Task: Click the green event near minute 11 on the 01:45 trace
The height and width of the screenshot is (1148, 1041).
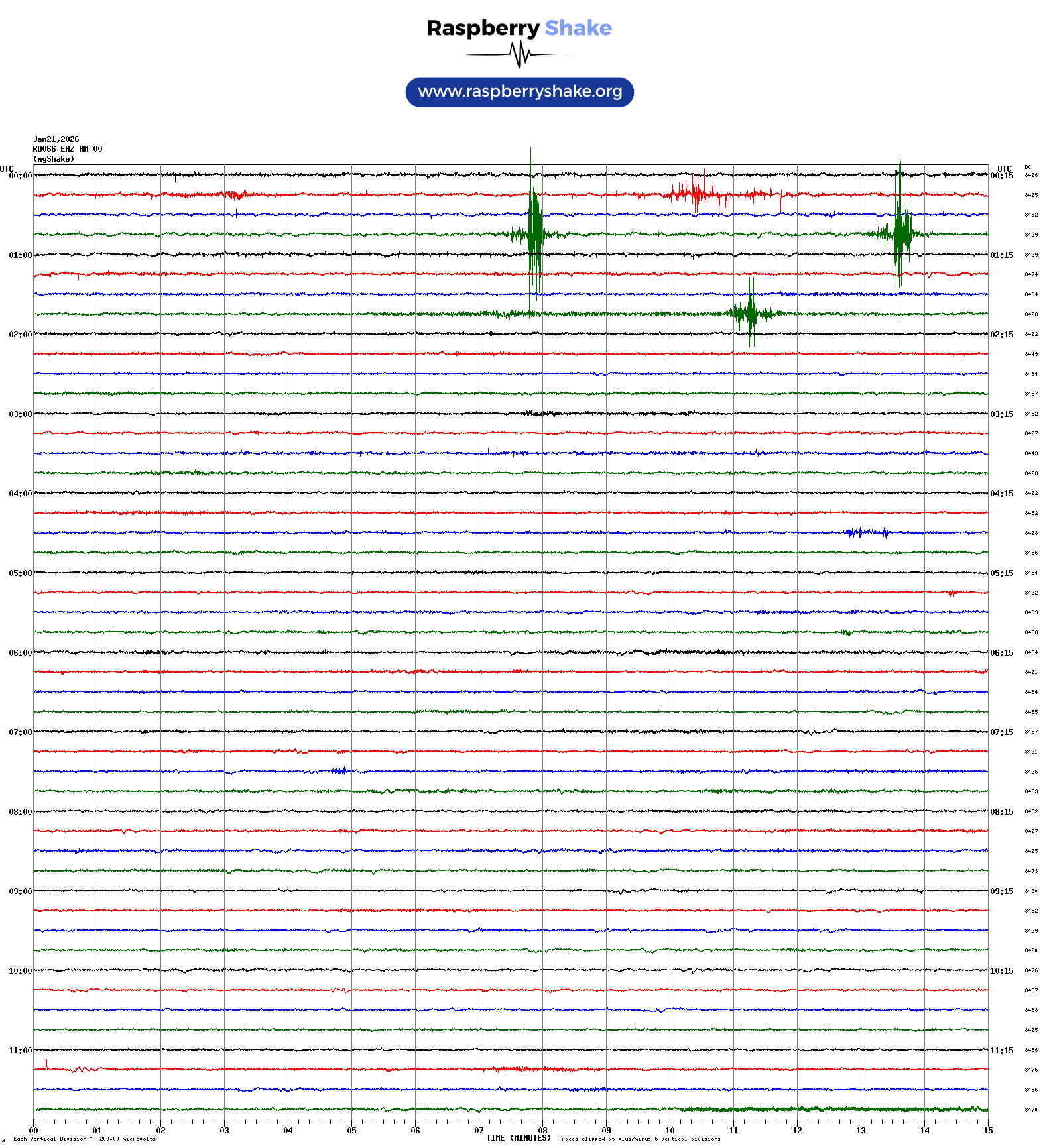Action: point(751,313)
